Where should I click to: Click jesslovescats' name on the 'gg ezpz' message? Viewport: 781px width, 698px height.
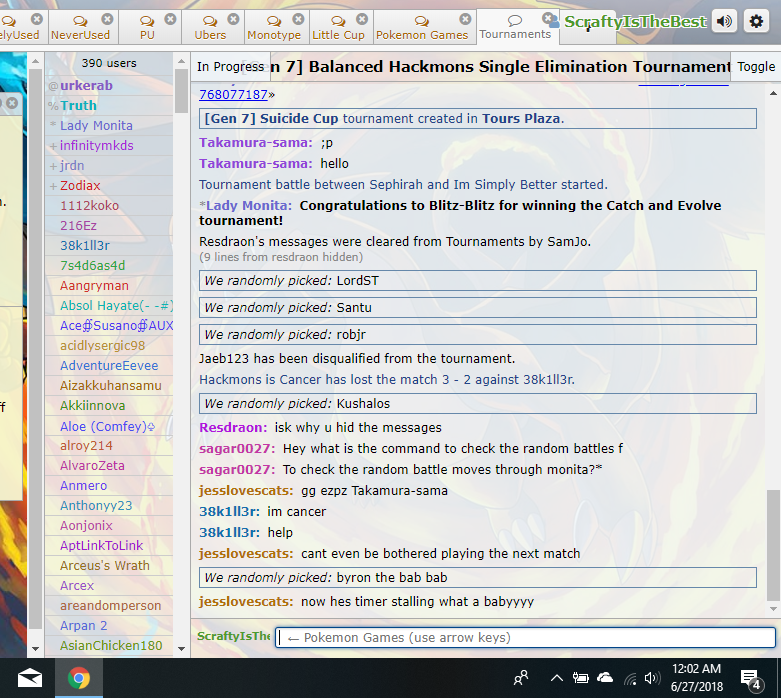[x=246, y=491]
